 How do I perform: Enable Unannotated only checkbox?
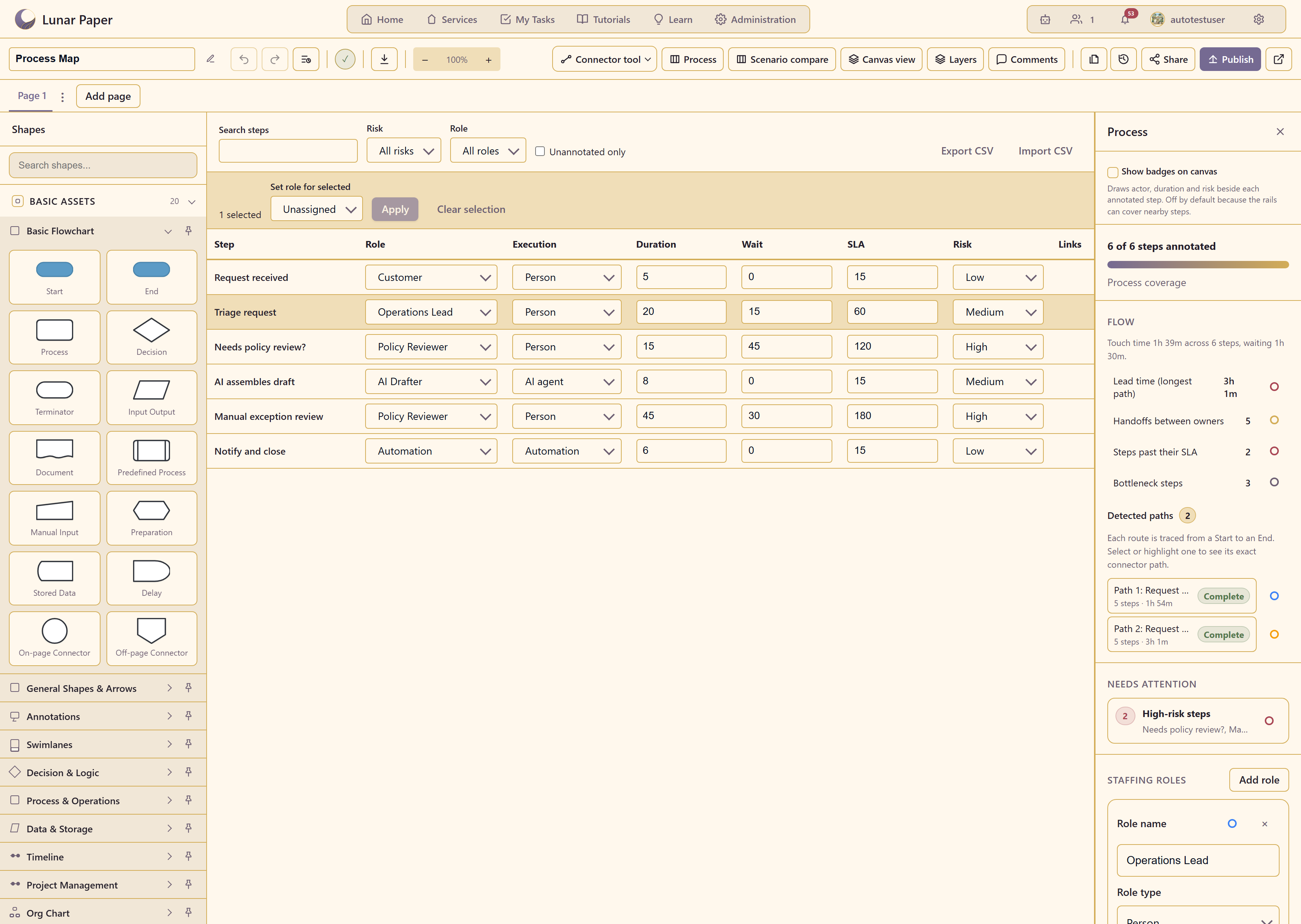(540, 151)
